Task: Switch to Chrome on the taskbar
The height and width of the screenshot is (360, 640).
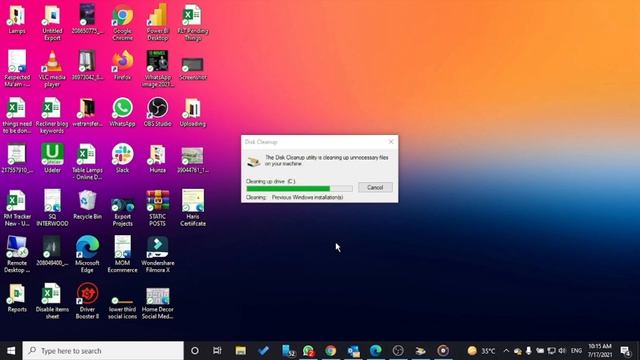Action: pyautogui.click(x=331, y=351)
